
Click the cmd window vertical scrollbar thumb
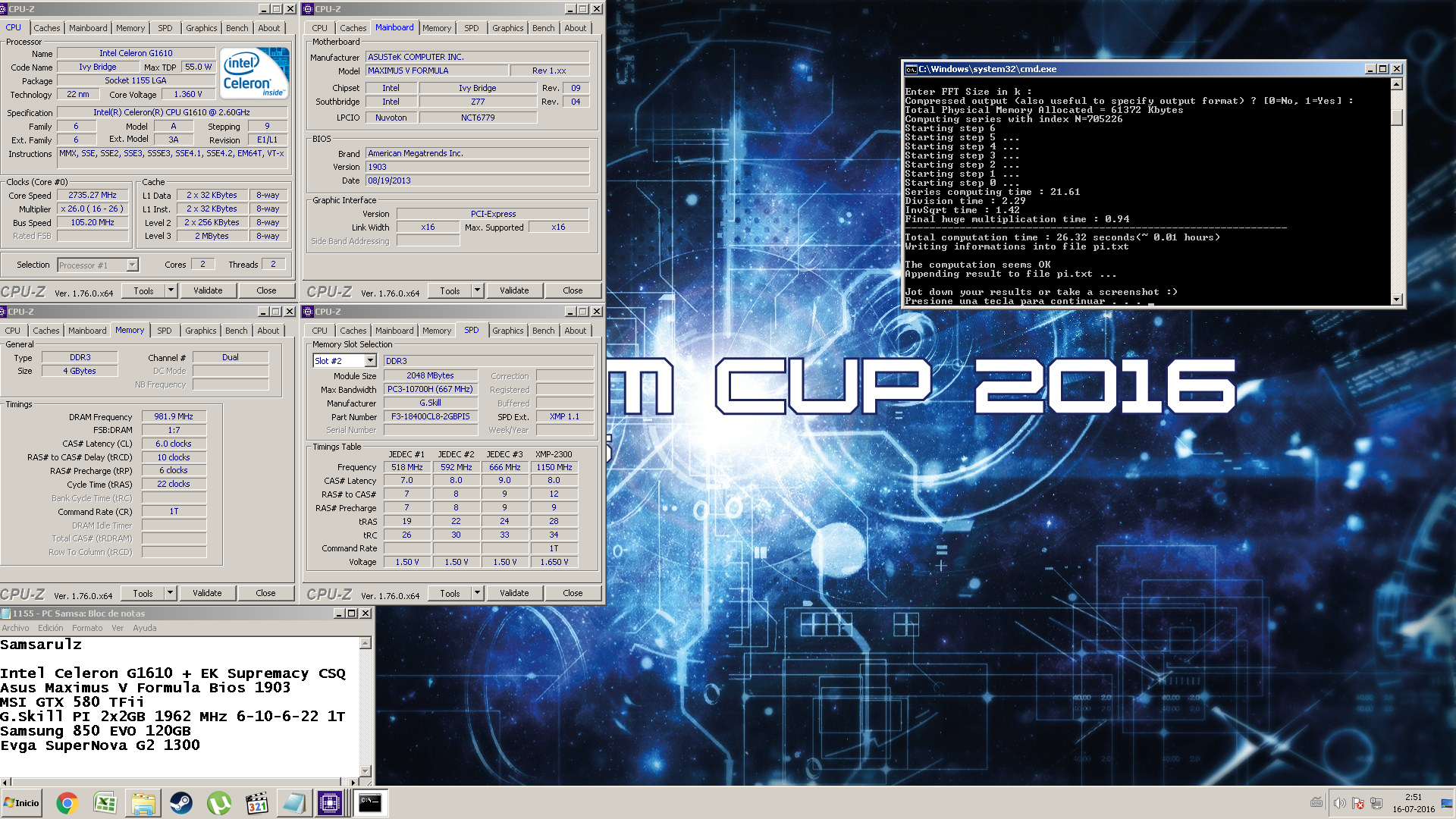pos(1397,117)
